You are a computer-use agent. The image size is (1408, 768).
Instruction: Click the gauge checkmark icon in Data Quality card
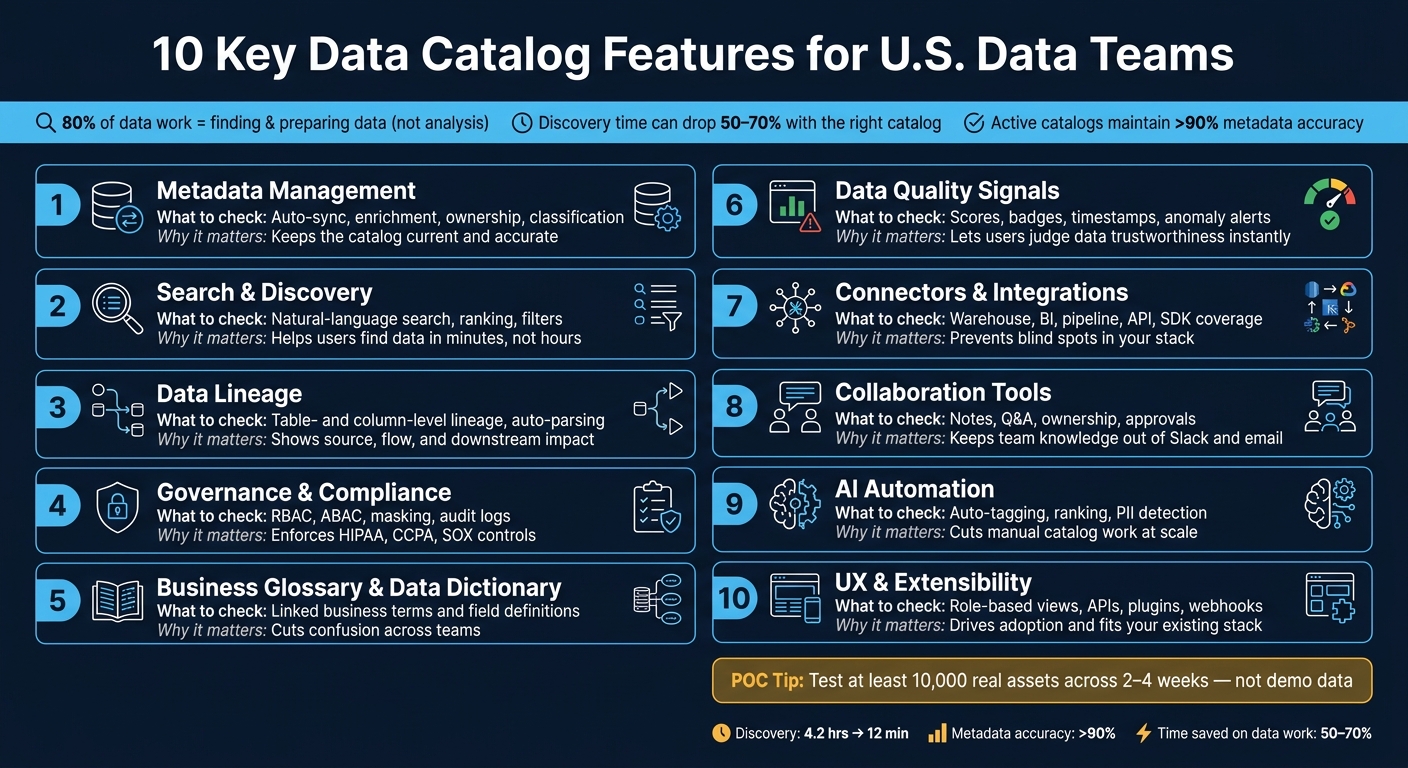tap(1330, 205)
